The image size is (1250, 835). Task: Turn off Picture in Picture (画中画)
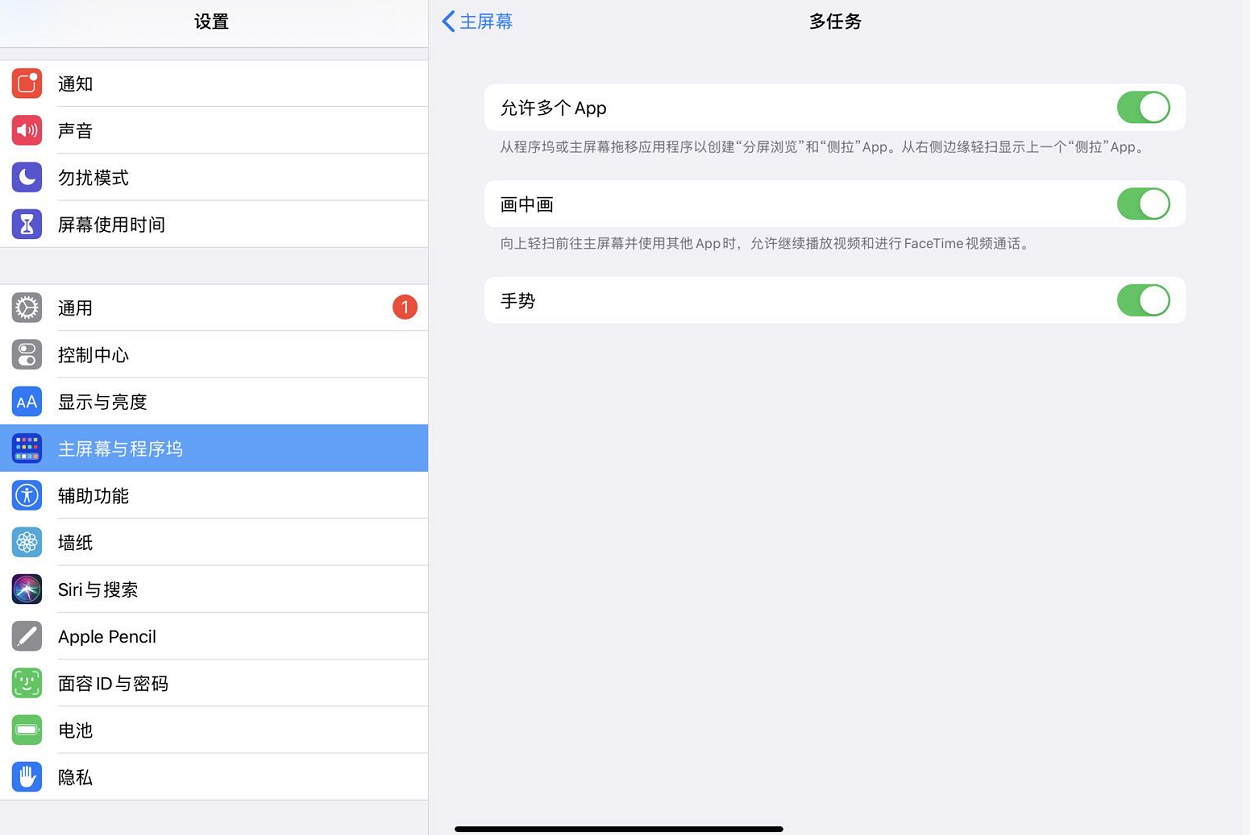tap(1143, 203)
